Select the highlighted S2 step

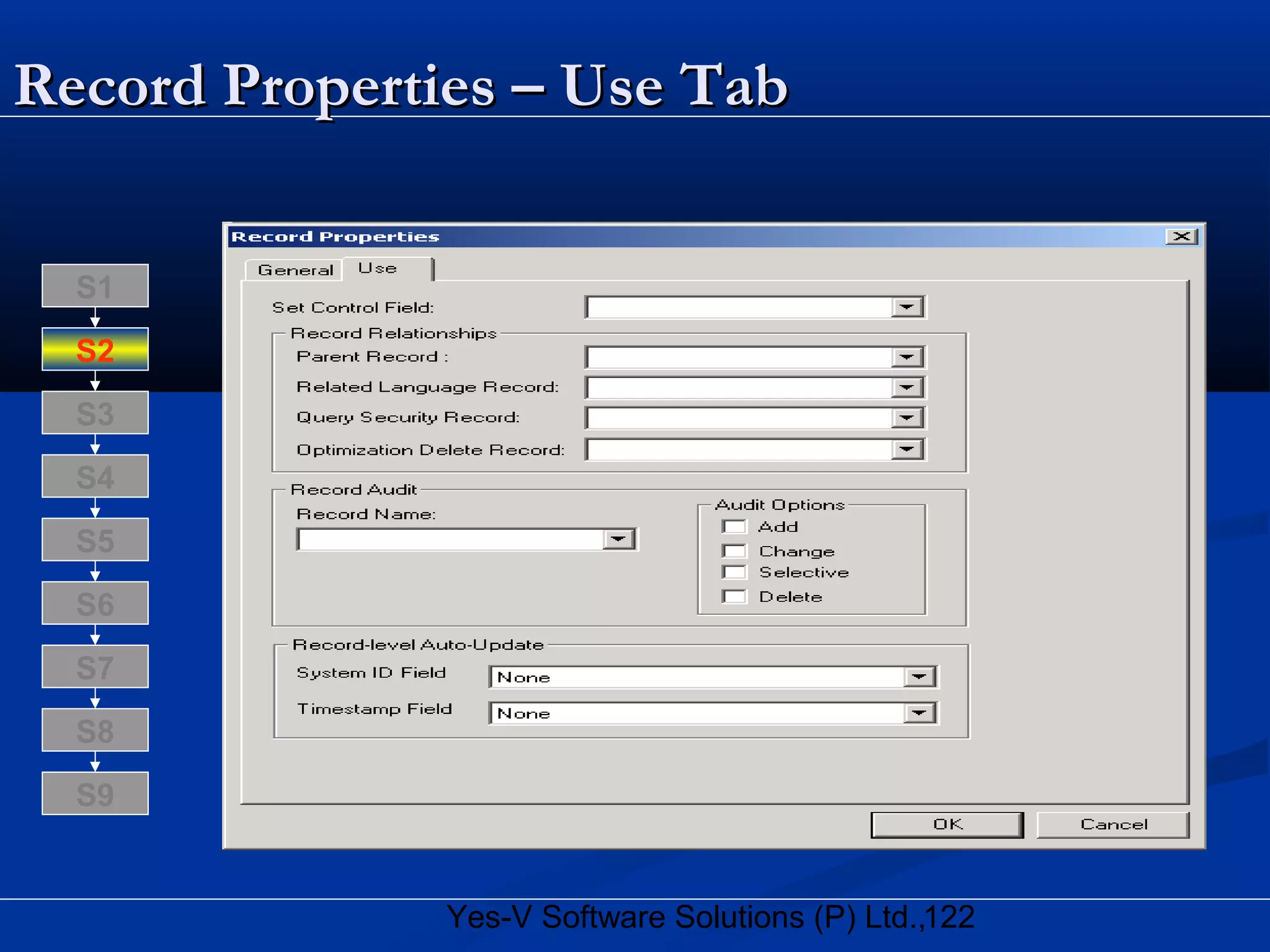point(95,349)
